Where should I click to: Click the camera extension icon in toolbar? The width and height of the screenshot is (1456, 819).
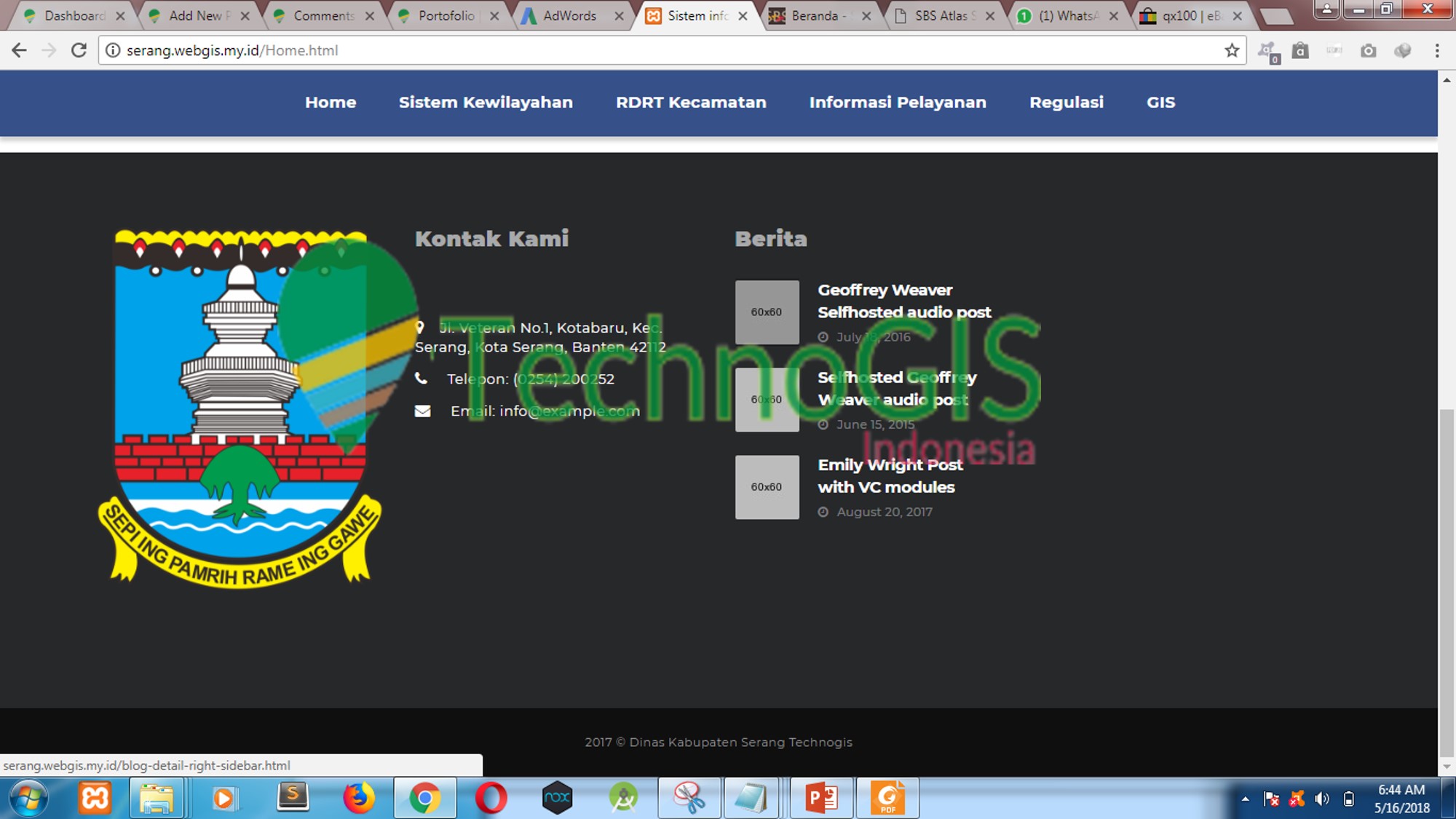[x=1369, y=50]
